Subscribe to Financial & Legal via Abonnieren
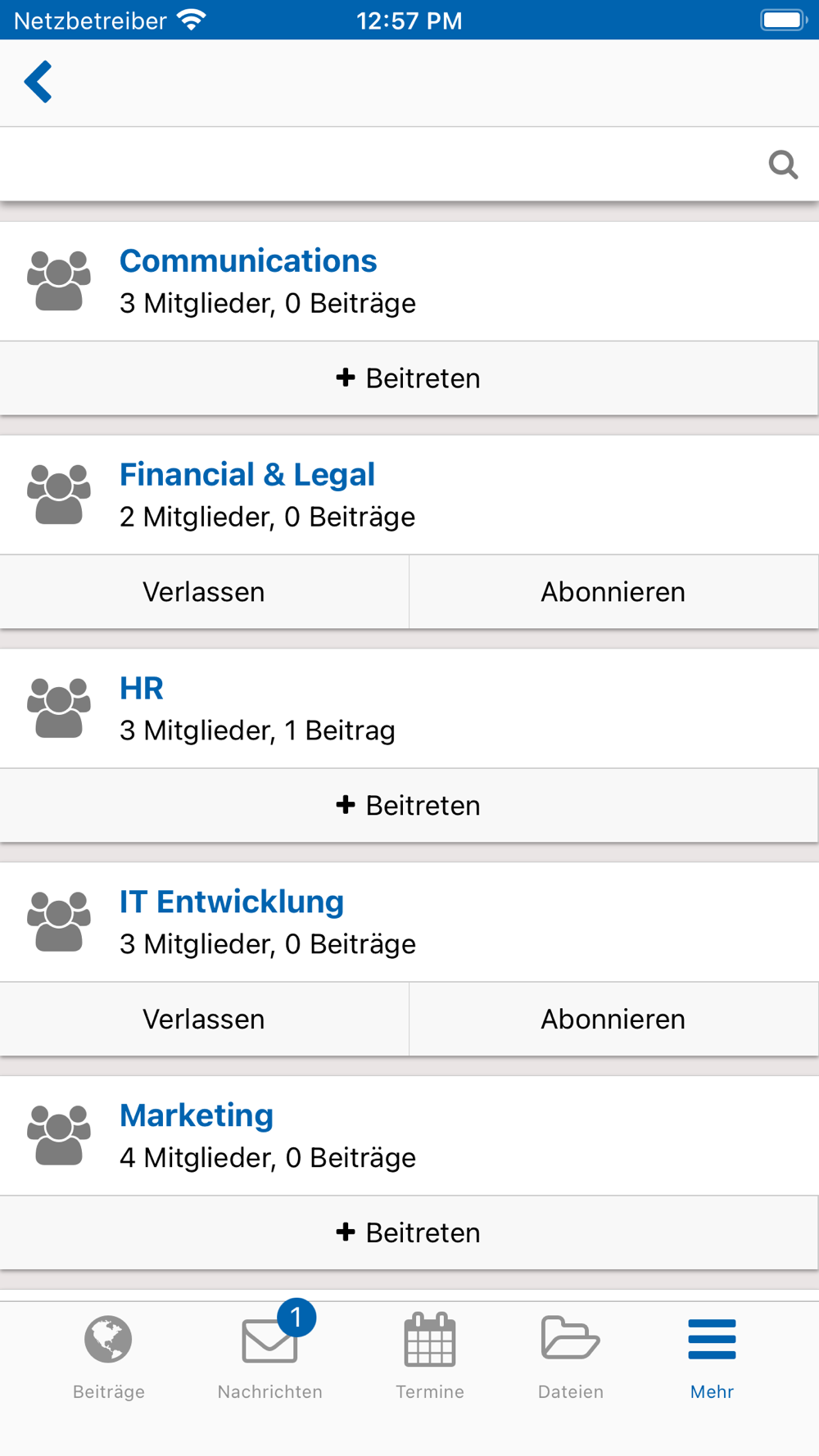This screenshot has height=1456, width=819. [613, 592]
